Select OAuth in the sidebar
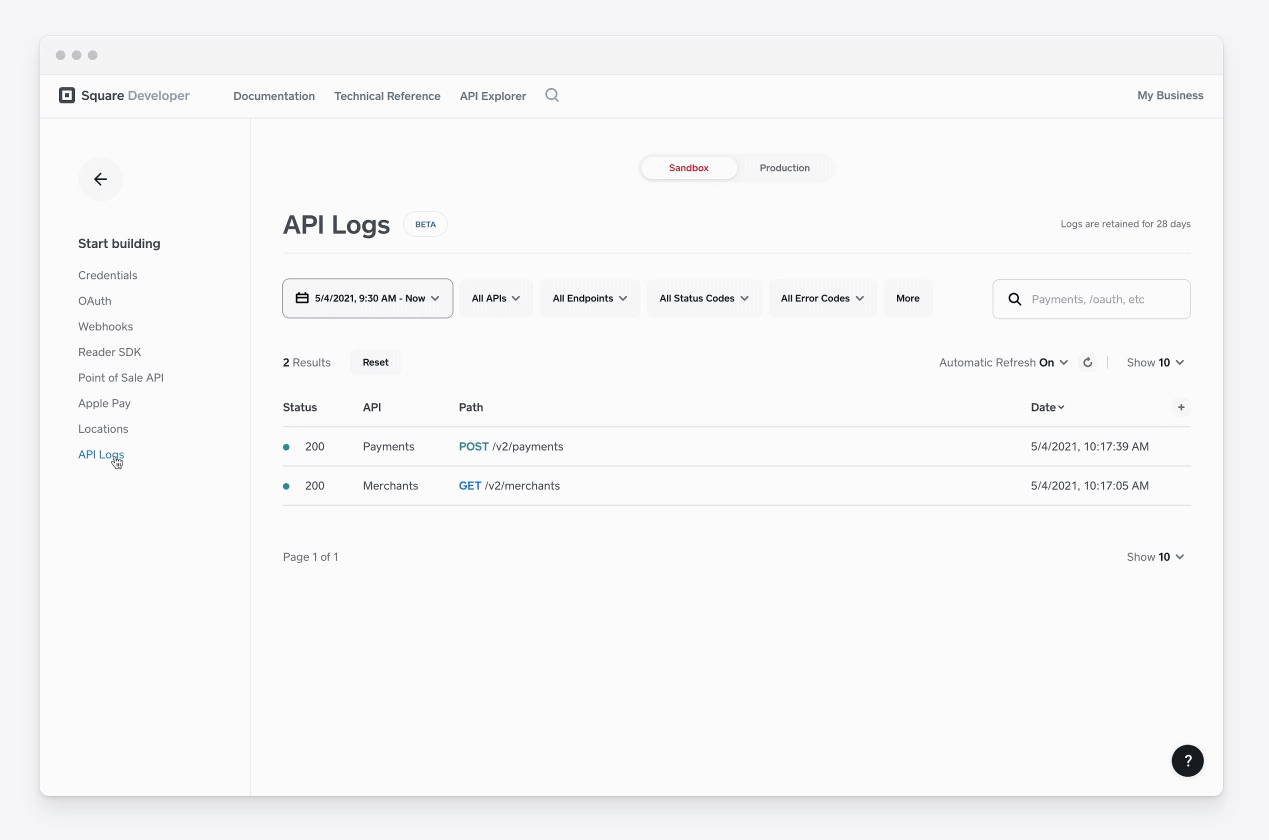 (95, 301)
